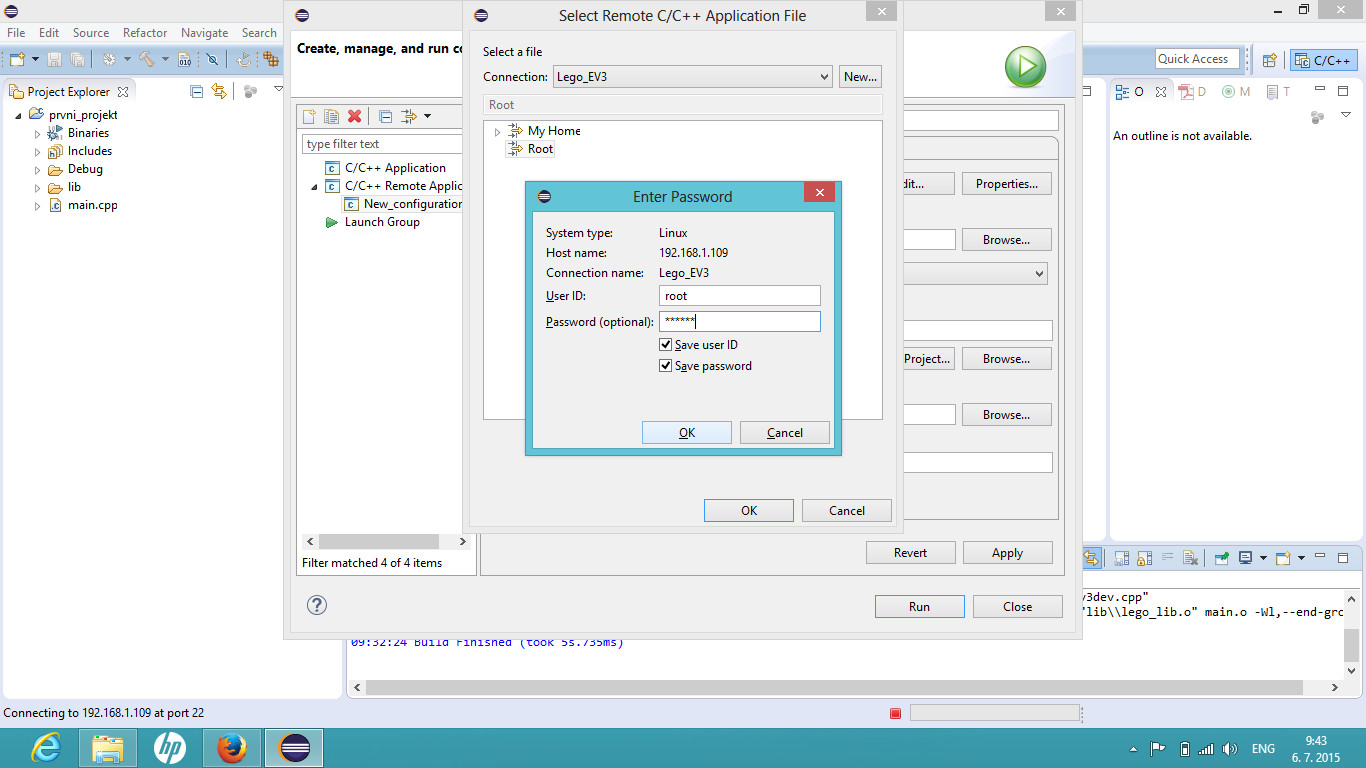This screenshot has width=1366, height=768.
Task: Click the User ID input field
Action: [739, 296]
